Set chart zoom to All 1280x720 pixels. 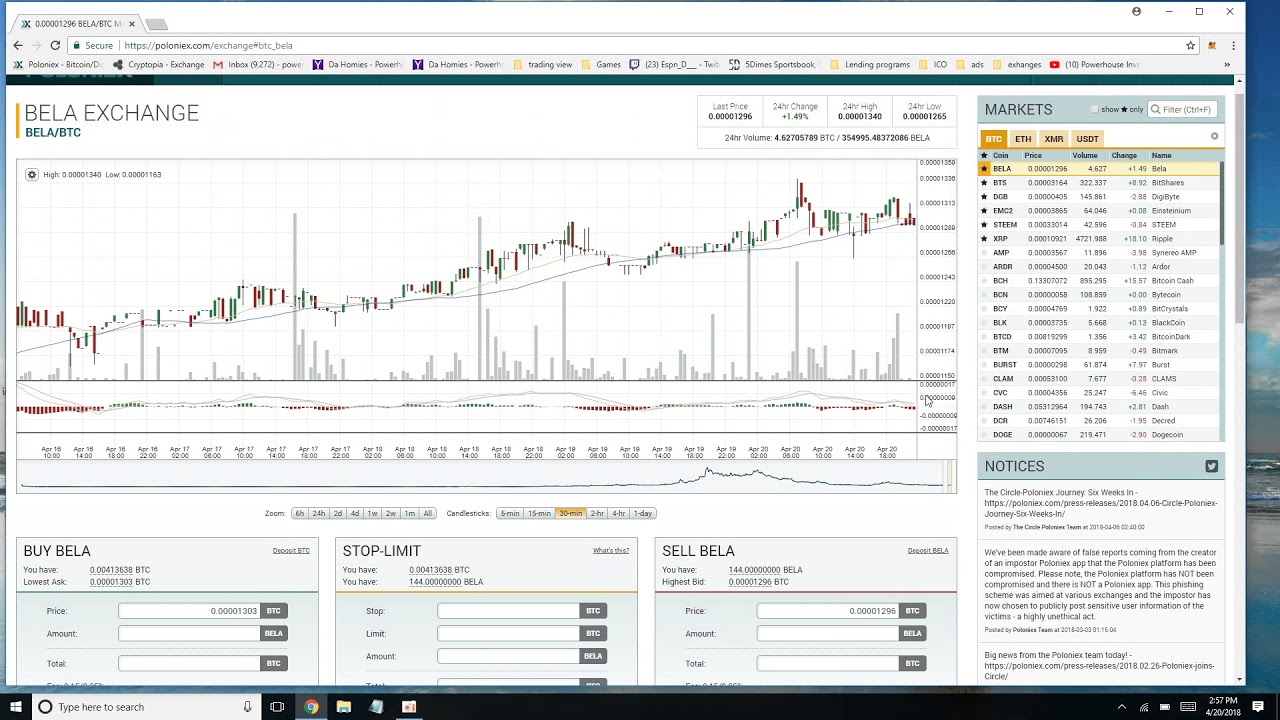tap(427, 513)
